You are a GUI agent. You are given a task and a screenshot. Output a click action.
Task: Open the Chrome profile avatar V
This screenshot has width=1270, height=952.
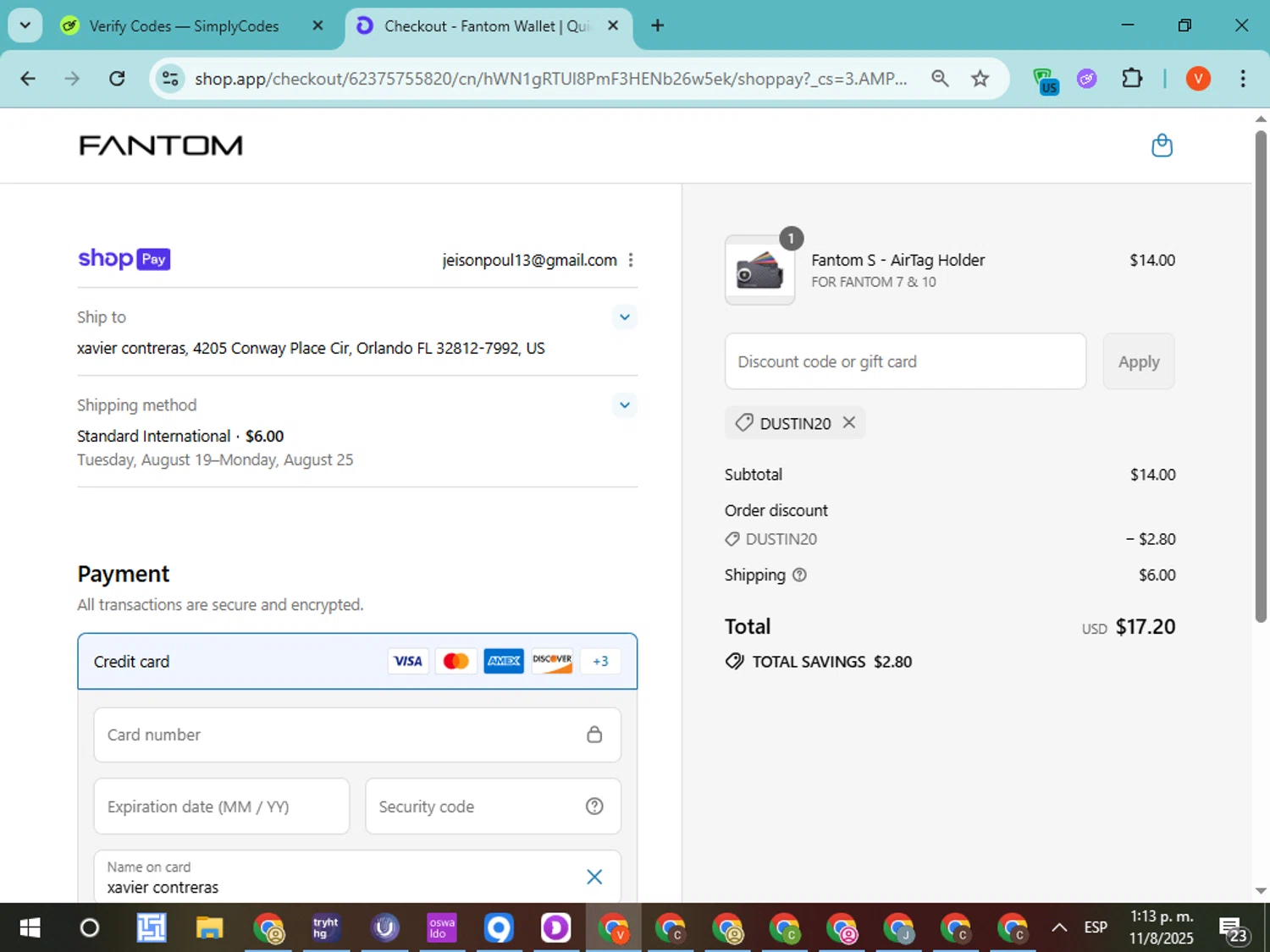[1198, 79]
